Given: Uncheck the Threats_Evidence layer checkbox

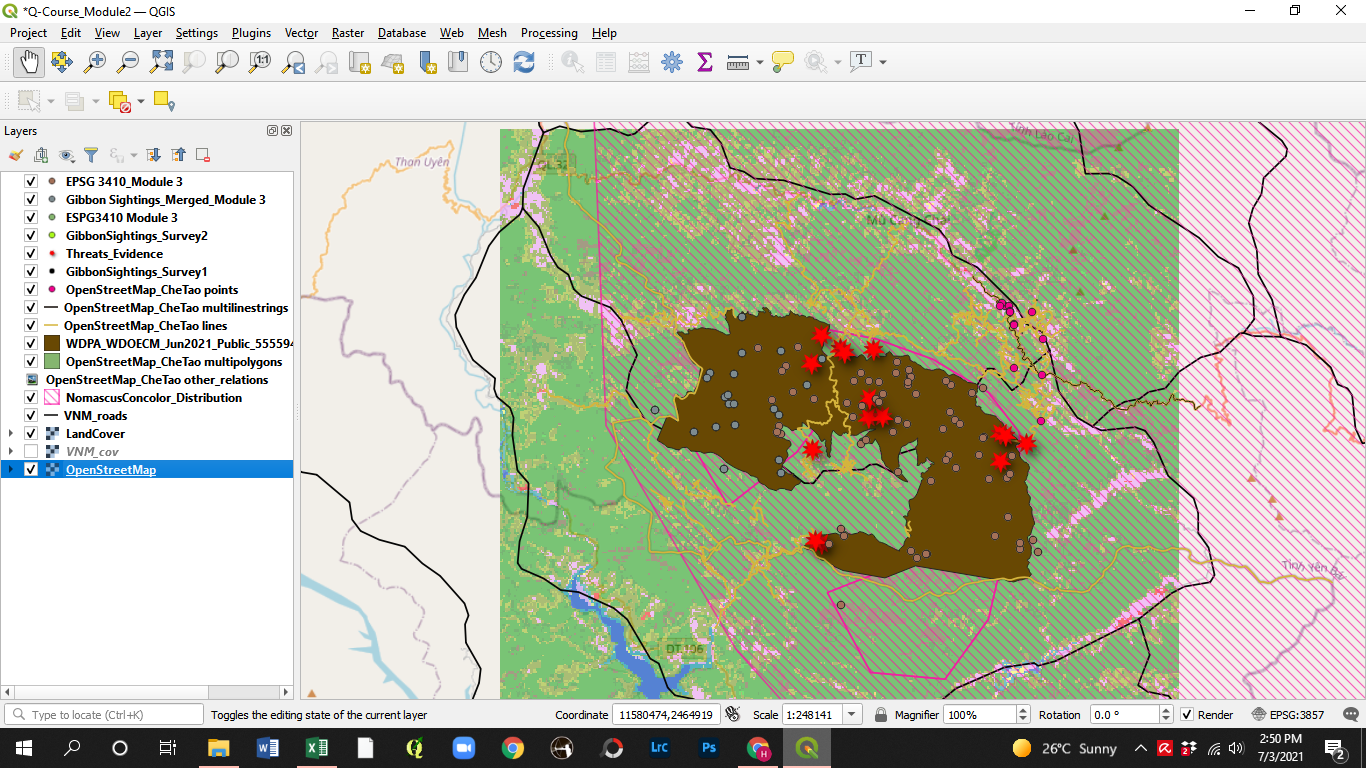Looking at the screenshot, I should coord(30,254).
